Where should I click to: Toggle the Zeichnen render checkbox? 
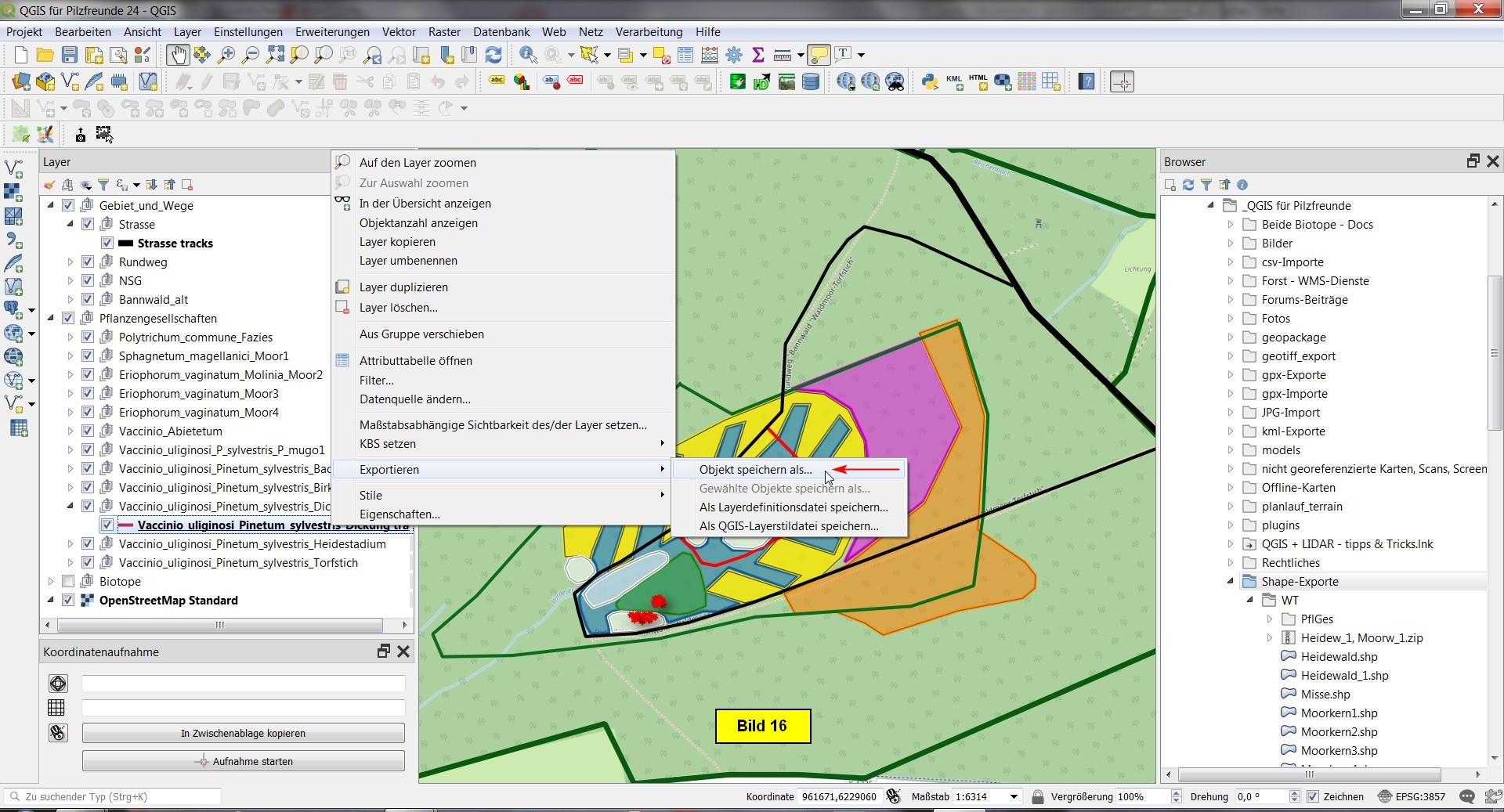1313,796
